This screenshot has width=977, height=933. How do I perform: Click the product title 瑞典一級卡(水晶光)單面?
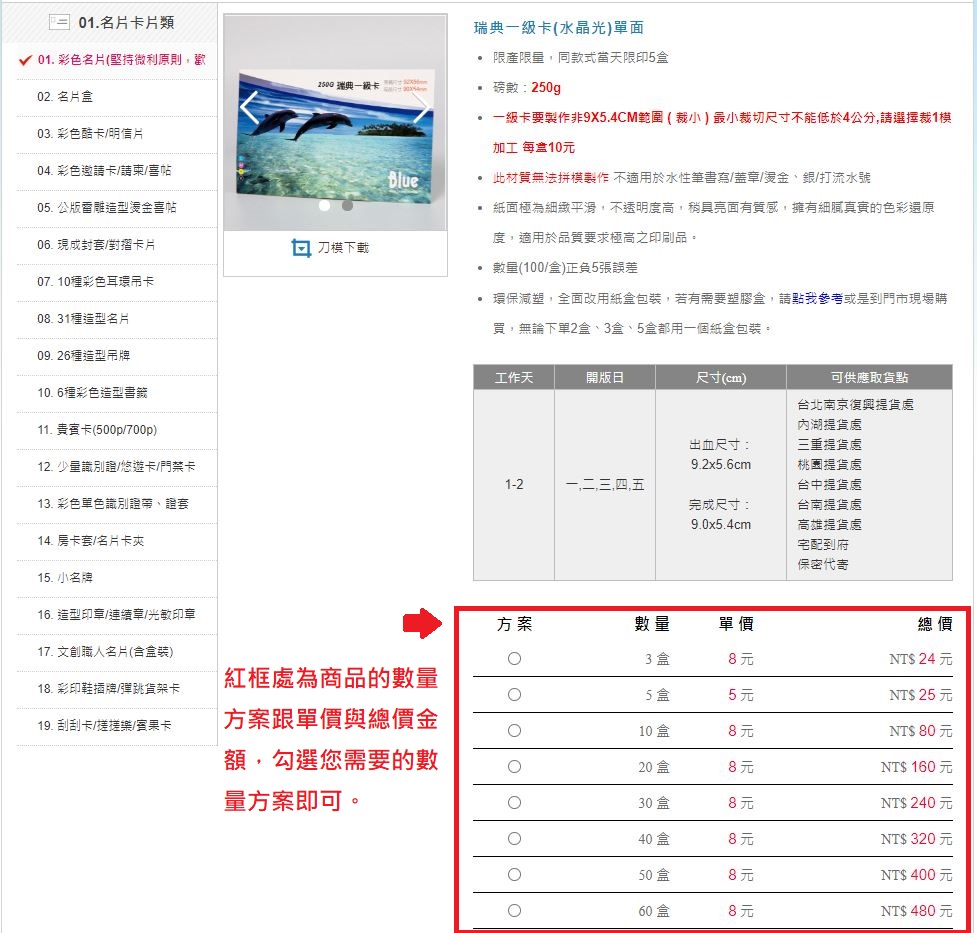pos(558,27)
